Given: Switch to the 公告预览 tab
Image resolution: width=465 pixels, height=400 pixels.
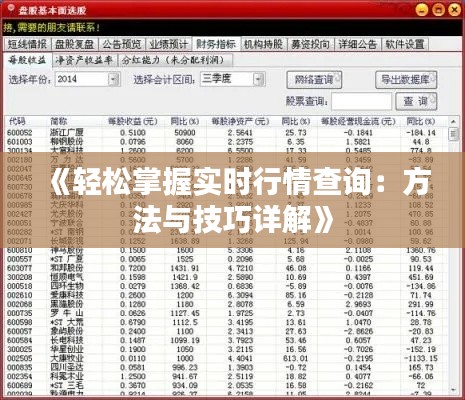Looking at the screenshot, I should pos(122,44).
